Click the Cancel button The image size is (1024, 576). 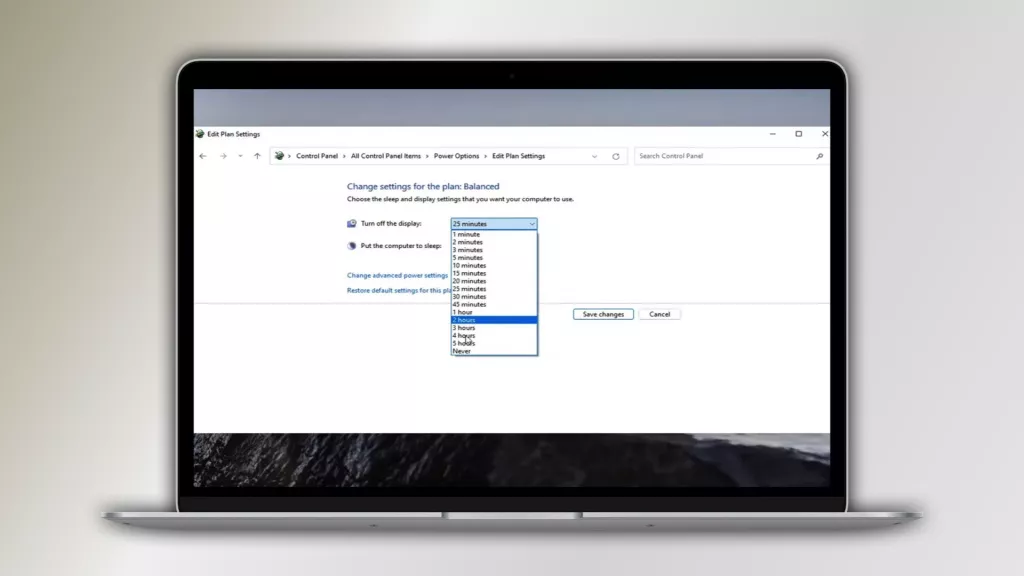[660, 314]
